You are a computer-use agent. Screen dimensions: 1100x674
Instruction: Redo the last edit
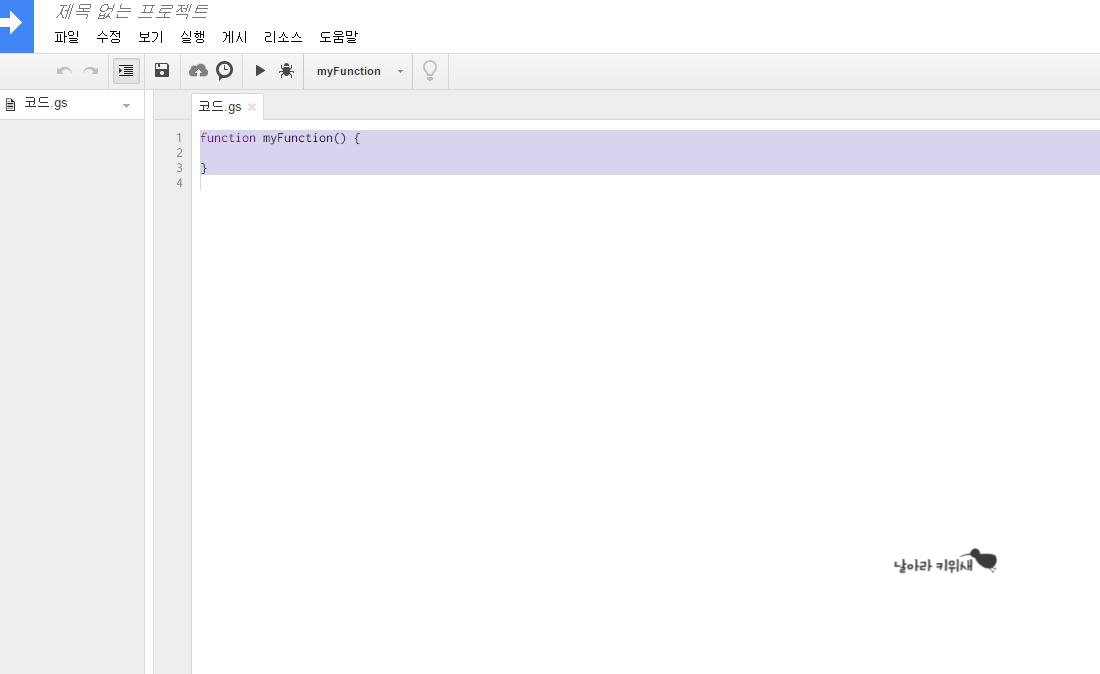(90, 71)
